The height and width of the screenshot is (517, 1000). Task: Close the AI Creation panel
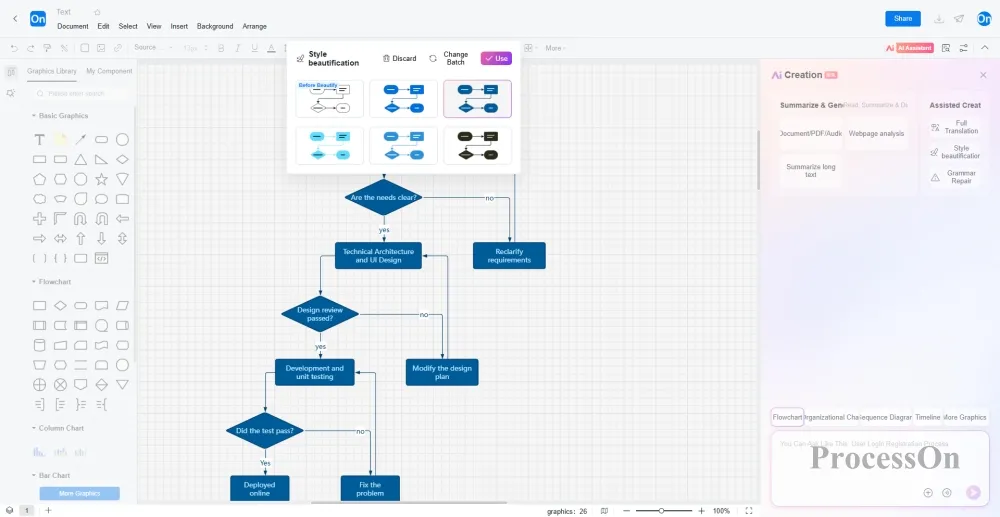pos(982,75)
